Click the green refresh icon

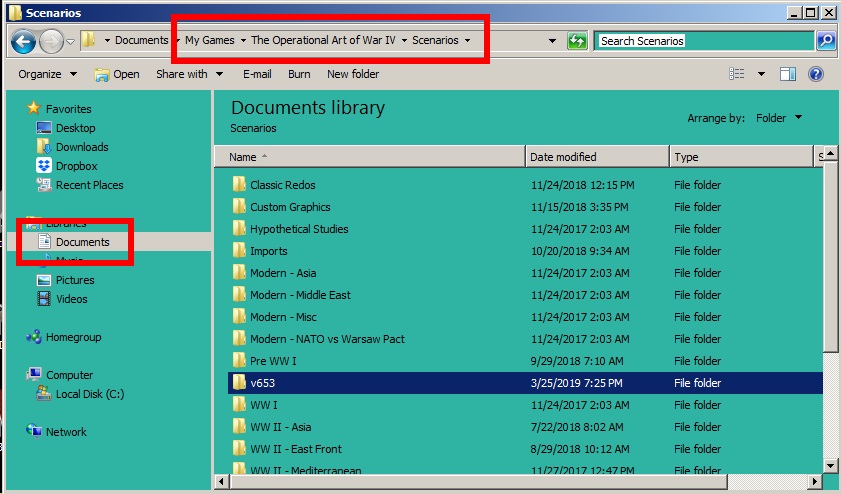577,41
